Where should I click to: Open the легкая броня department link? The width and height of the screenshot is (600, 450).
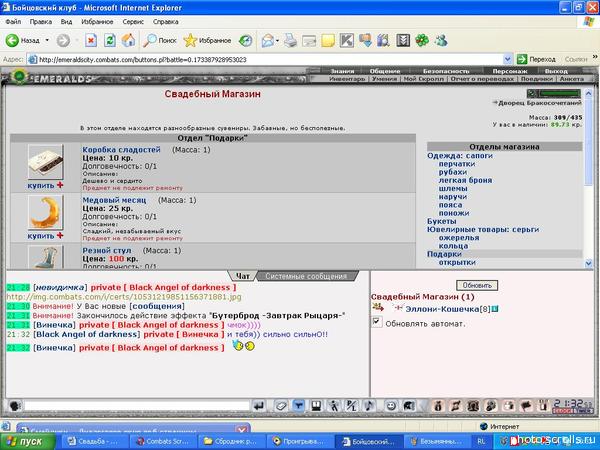coord(465,180)
